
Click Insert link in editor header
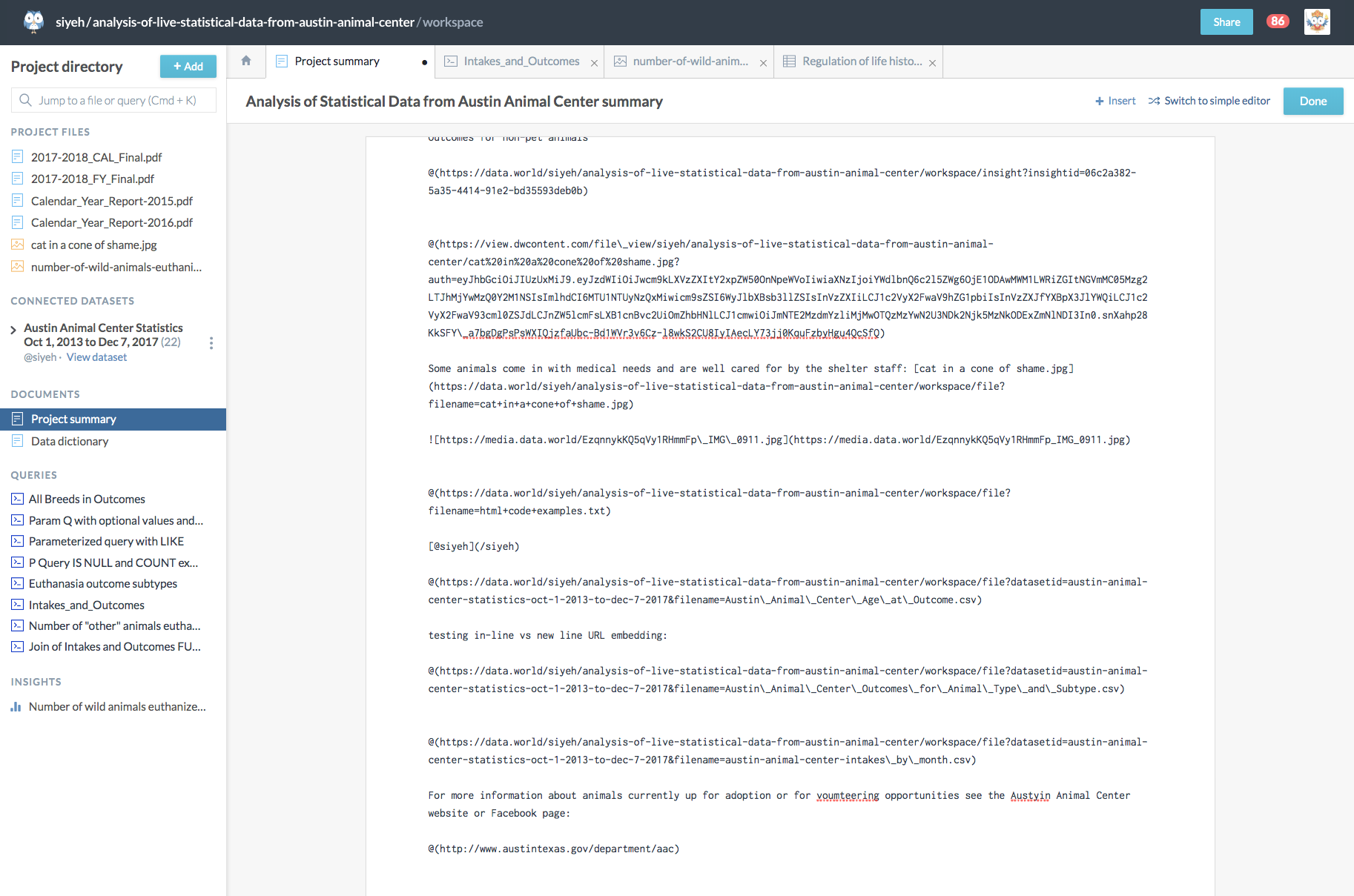pyautogui.click(x=1115, y=101)
